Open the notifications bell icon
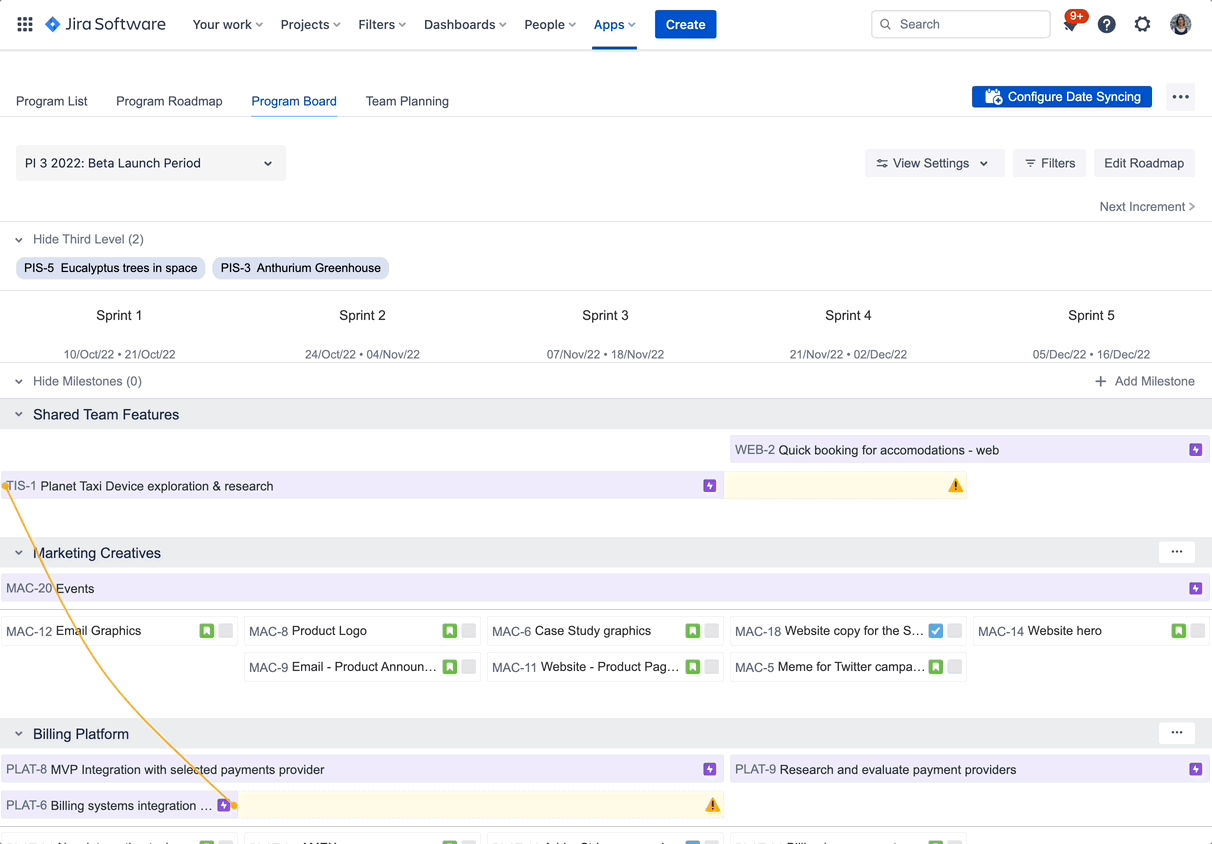This screenshot has width=1212, height=844. 1071,24
